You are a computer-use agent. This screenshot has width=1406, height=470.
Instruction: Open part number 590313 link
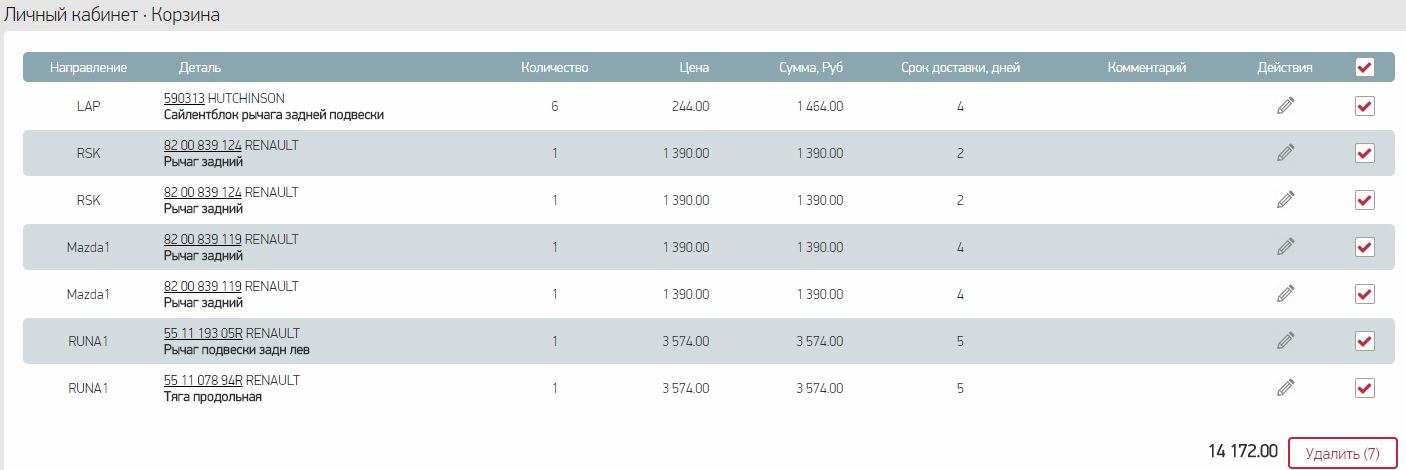tap(184, 98)
